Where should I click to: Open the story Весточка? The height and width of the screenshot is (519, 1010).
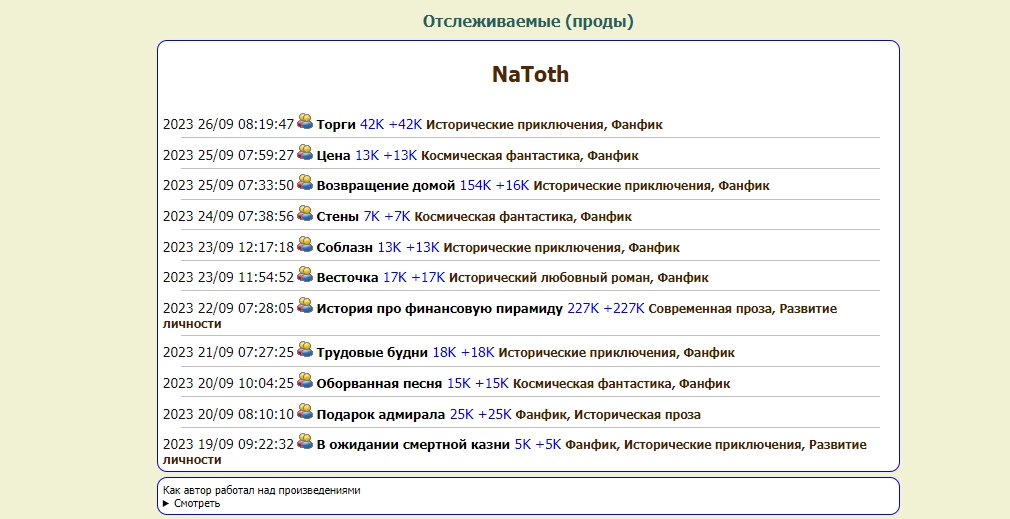point(347,278)
